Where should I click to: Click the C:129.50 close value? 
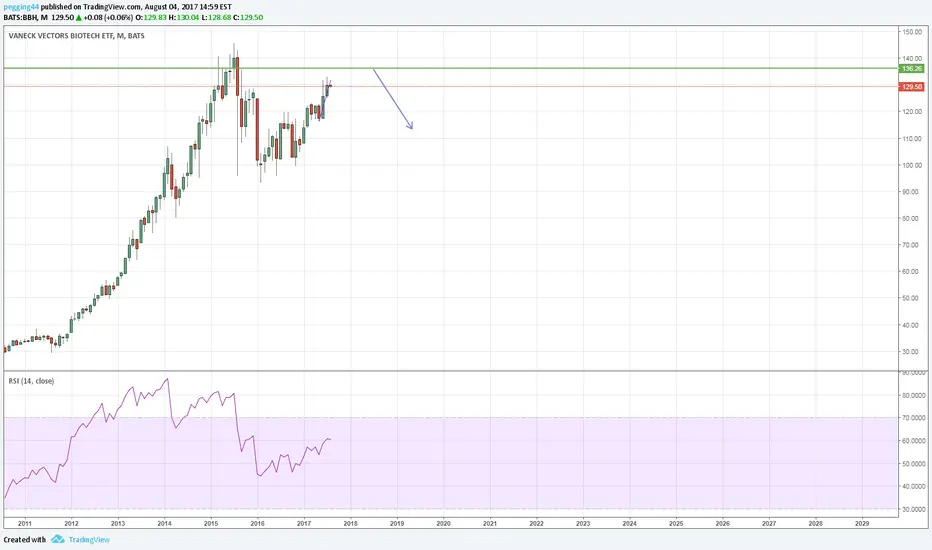pos(248,17)
